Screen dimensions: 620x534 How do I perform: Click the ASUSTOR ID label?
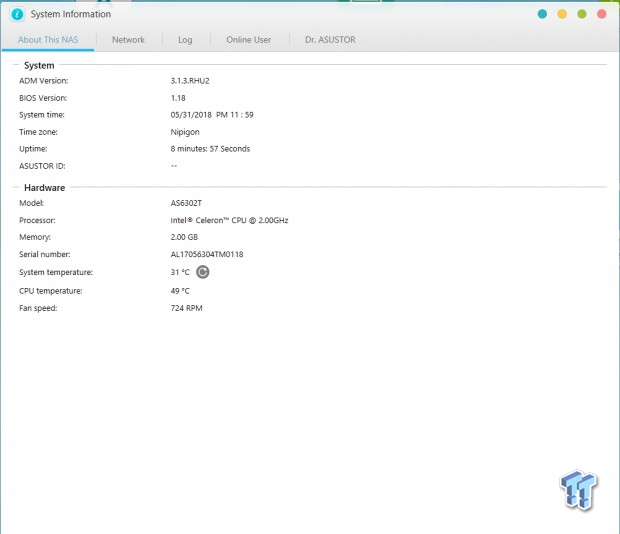point(42,166)
